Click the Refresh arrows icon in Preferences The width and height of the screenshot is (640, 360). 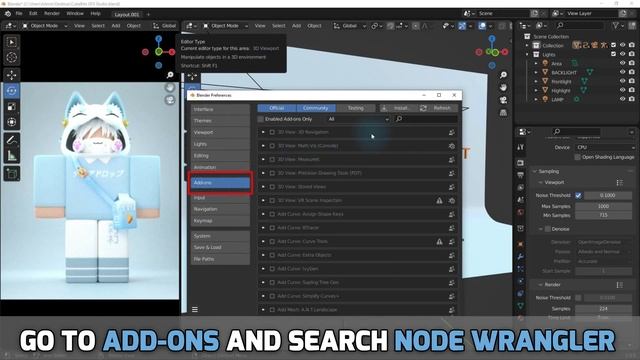(423, 108)
